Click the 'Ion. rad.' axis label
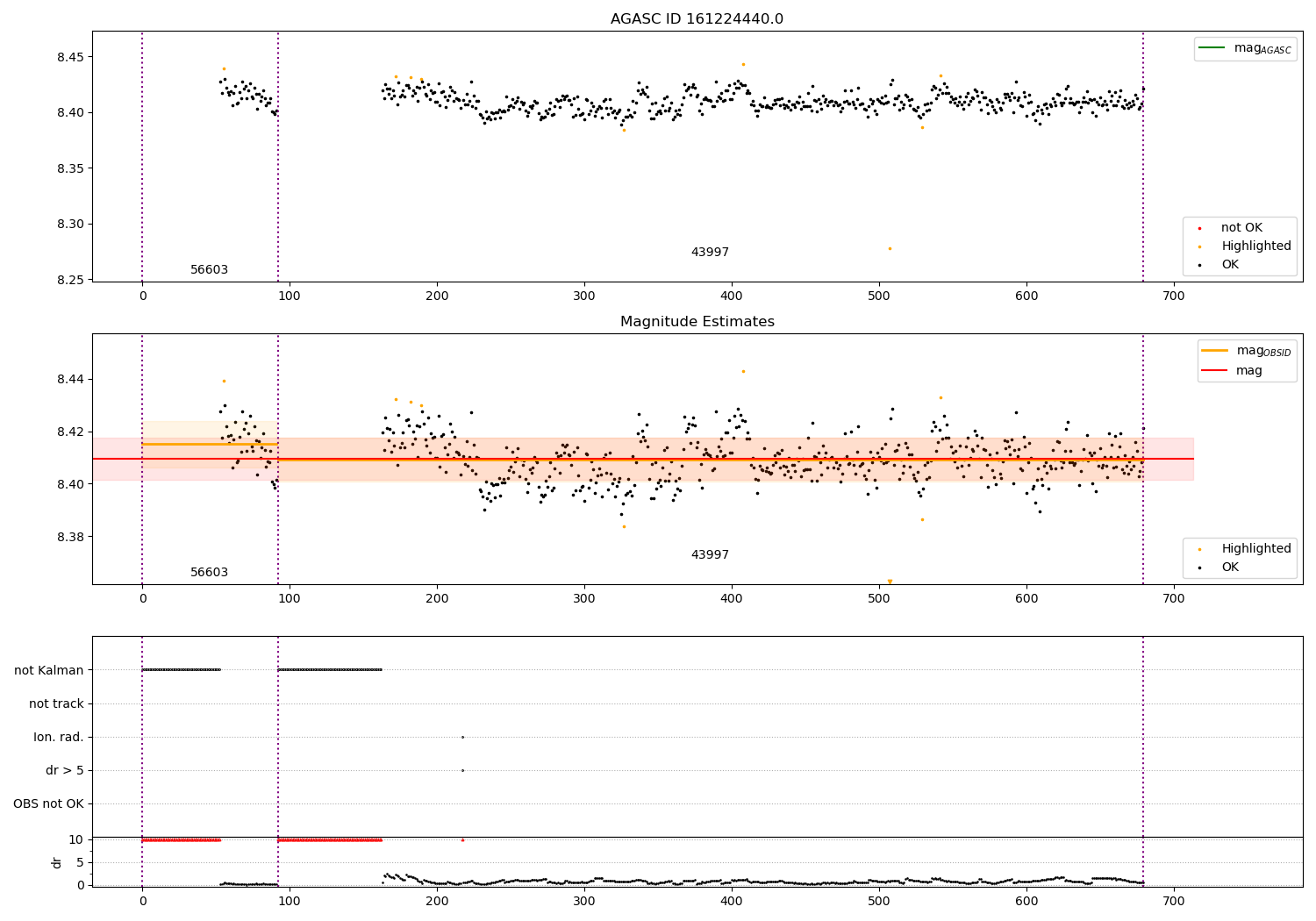1316x921 pixels. click(x=59, y=737)
